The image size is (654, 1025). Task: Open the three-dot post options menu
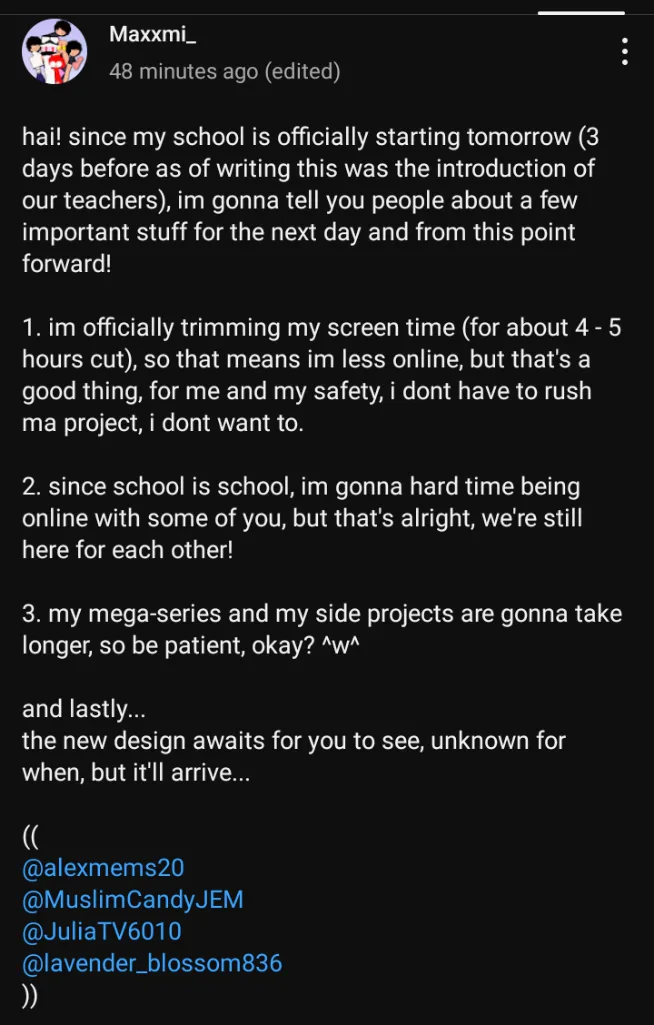tap(625, 52)
